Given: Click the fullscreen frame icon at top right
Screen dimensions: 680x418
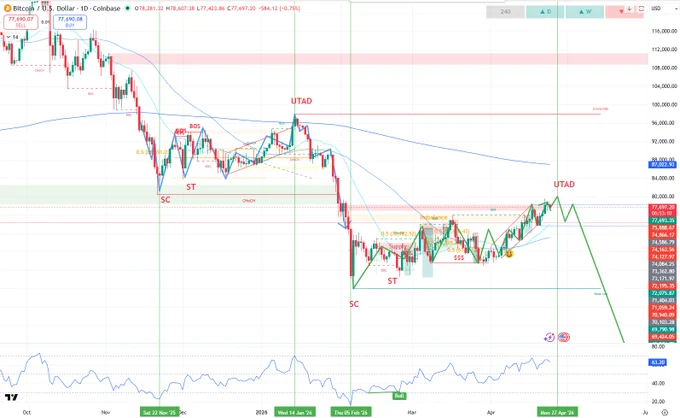Looking at the screenshot, I should click(641, 9).
